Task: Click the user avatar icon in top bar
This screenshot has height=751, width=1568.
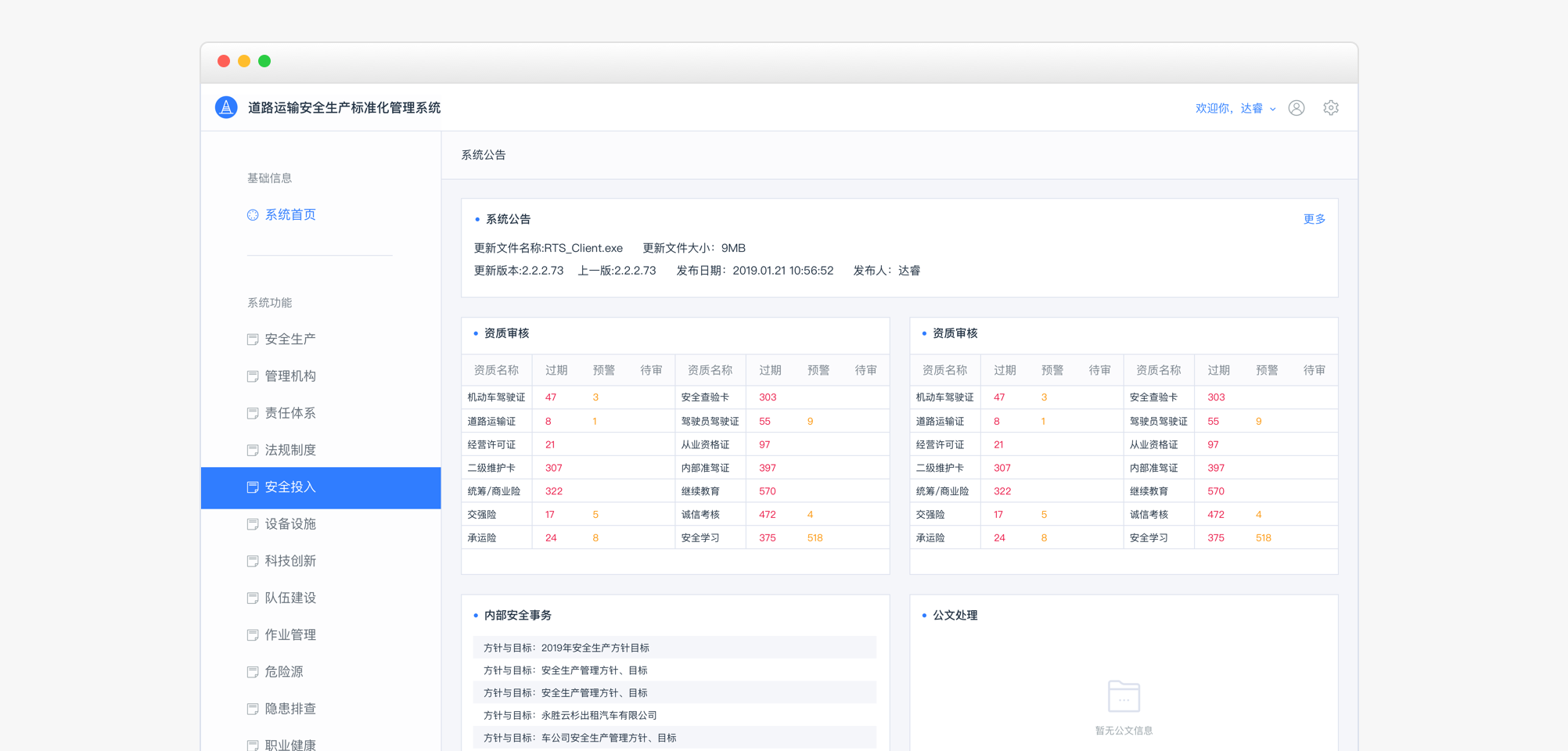Action: click(1296, 107)
